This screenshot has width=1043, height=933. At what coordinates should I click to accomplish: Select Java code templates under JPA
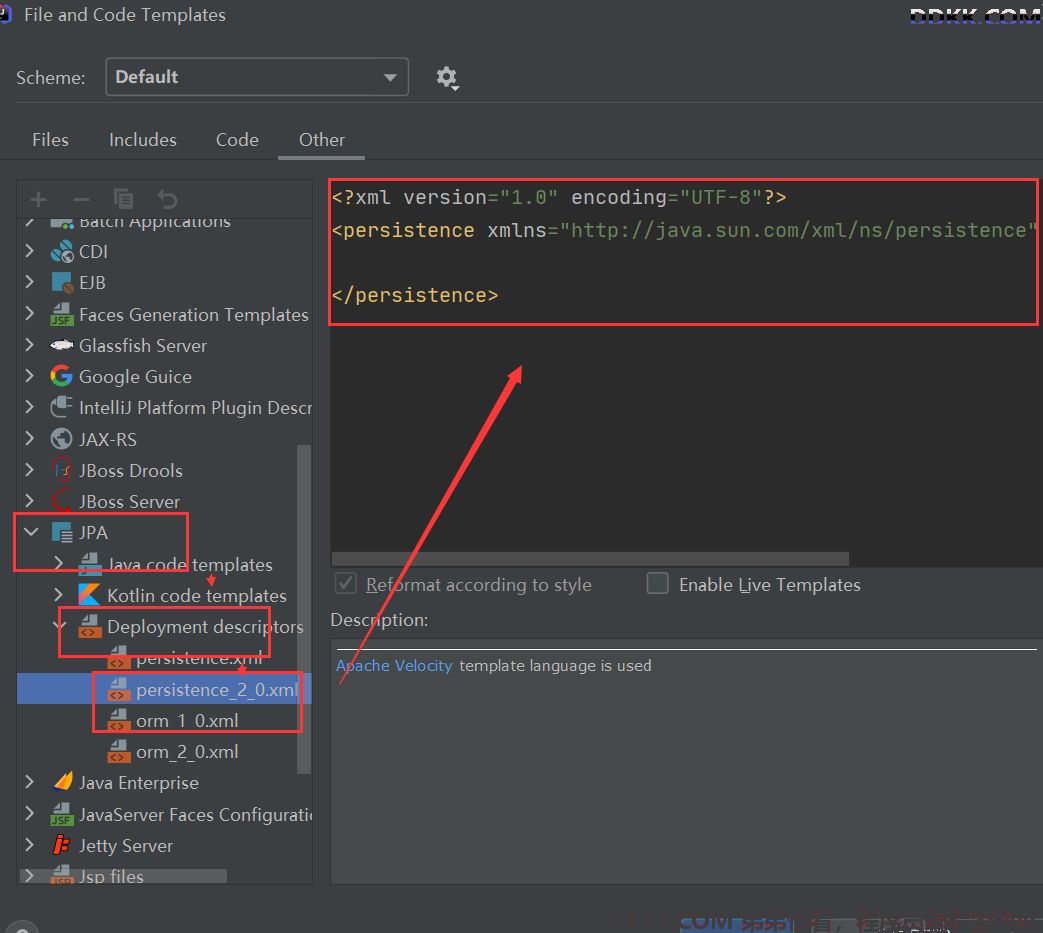pos(190,565)
